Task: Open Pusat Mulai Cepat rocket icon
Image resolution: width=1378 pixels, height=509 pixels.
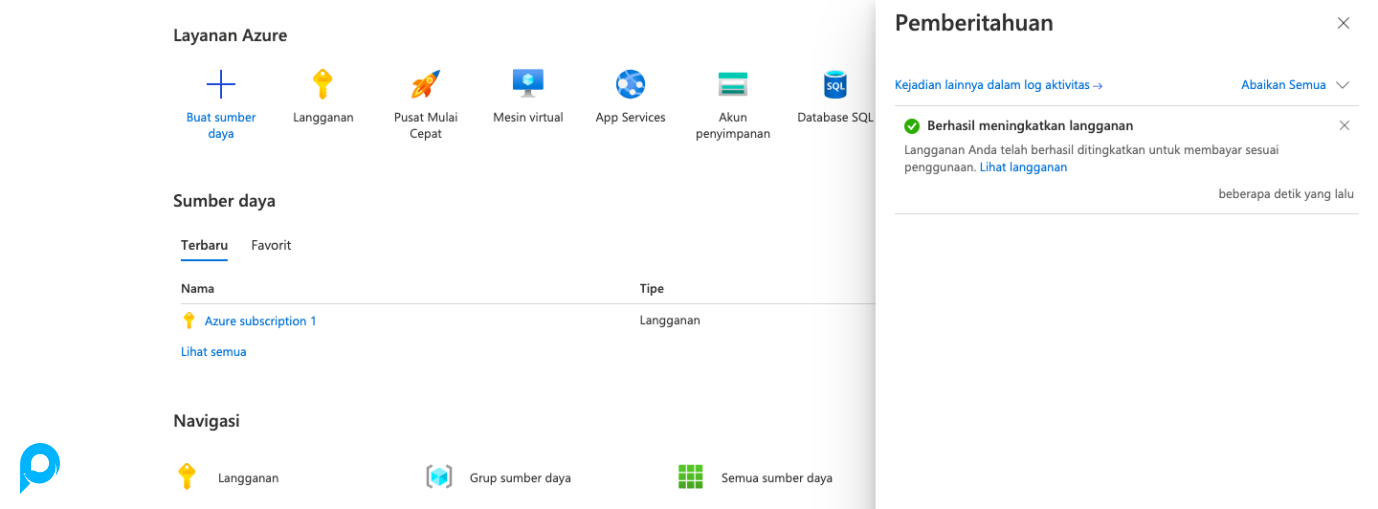Action: pyautogui.click(x=425, y=84)
